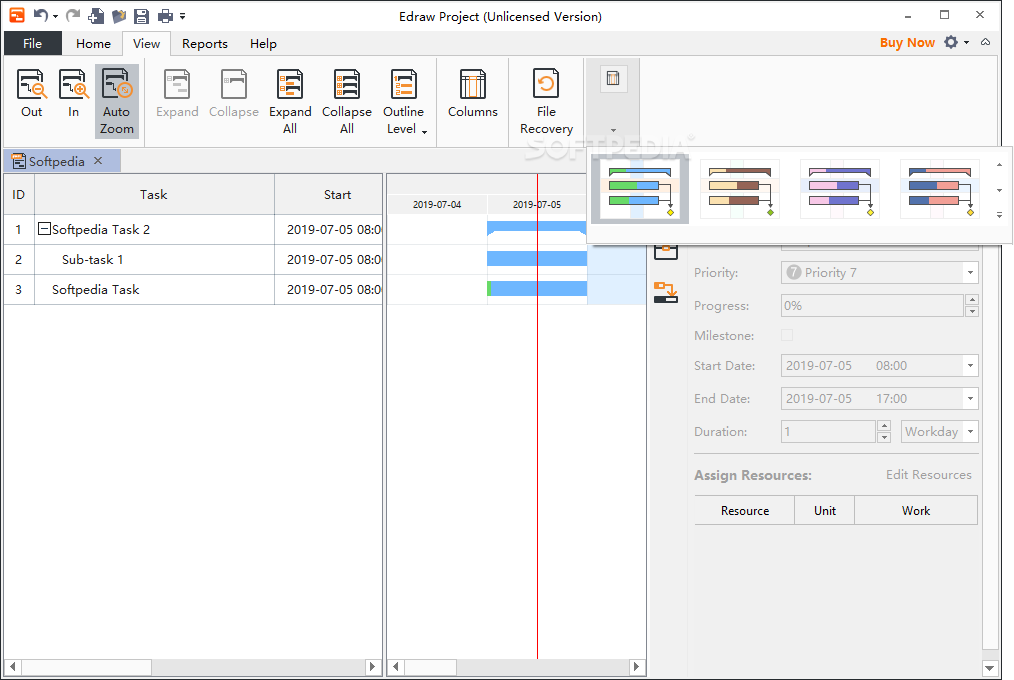
Task: Switch to the Home tab
Action: tap(93, 43)
